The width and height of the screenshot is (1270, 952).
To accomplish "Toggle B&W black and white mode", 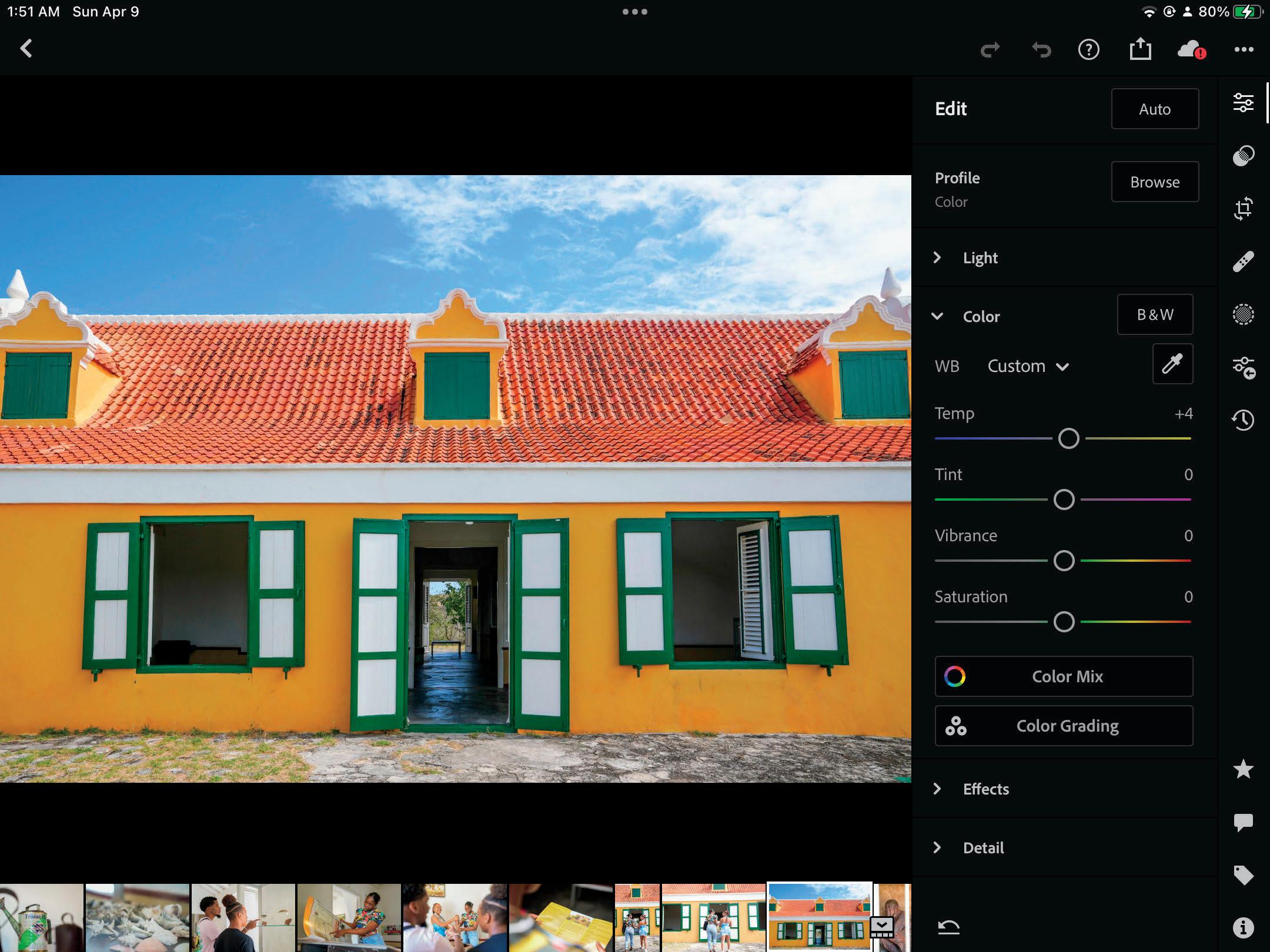I will (1155, 315).
